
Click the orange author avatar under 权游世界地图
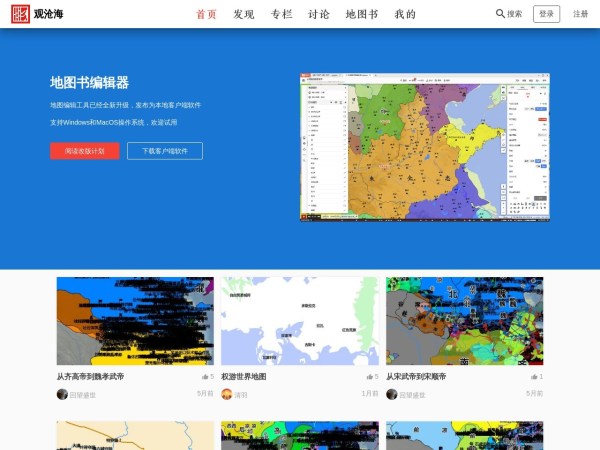[x=227, y=394]
